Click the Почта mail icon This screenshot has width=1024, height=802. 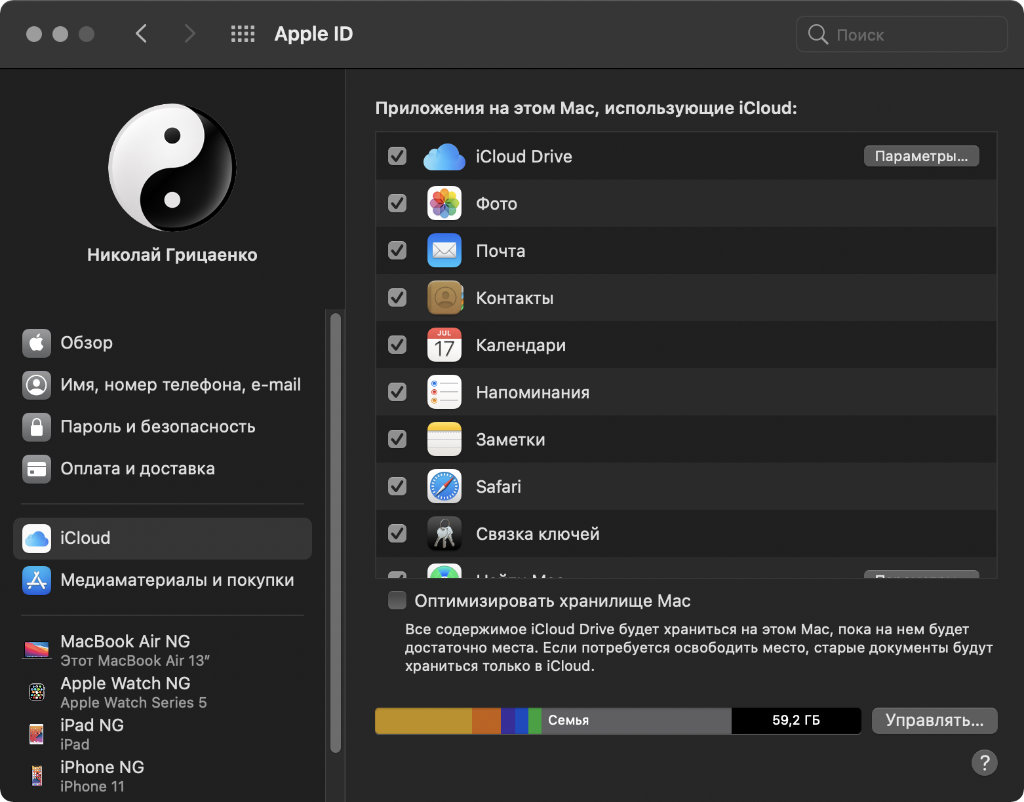pos(444,251)
